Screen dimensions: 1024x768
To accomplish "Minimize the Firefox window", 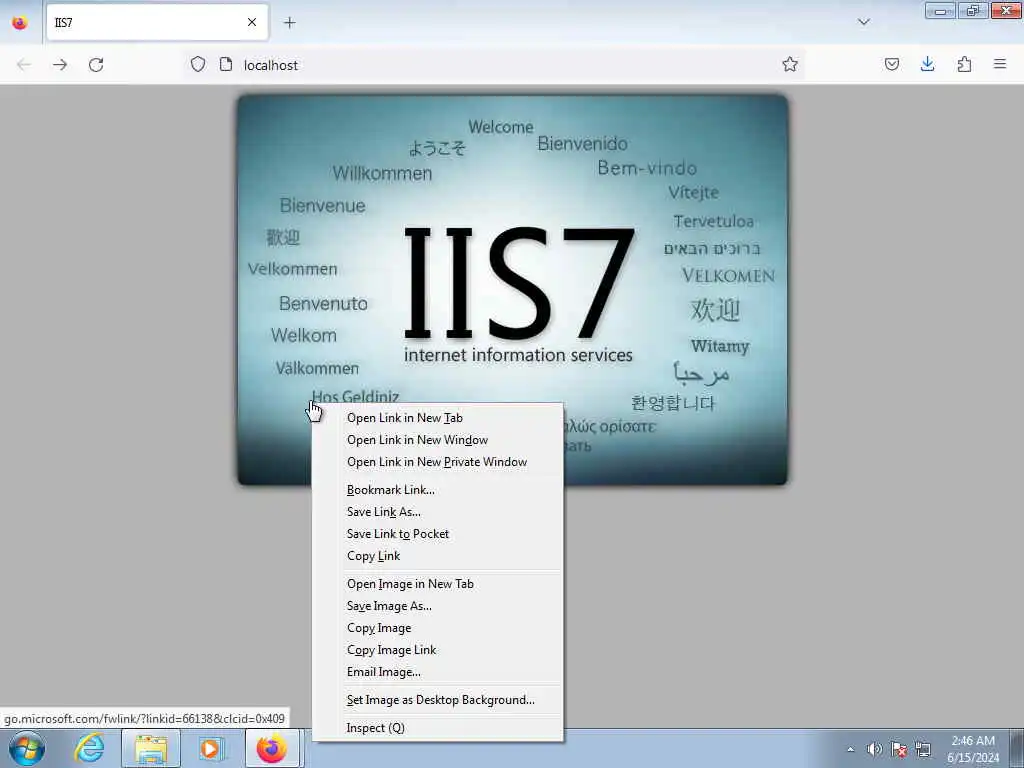I will [940, 10].
